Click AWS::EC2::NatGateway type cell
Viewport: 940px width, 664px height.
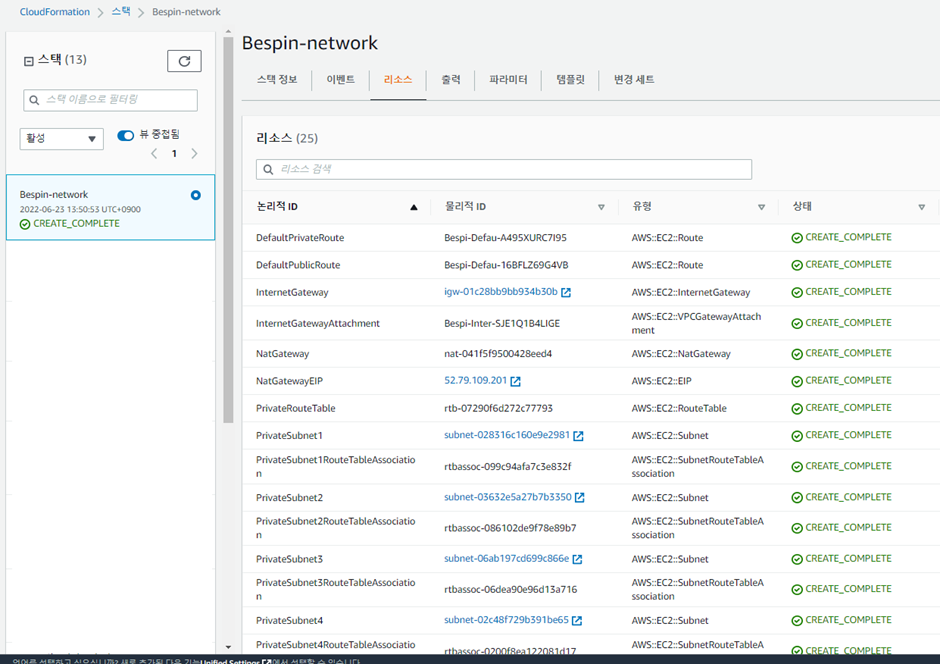click(681, 354)
